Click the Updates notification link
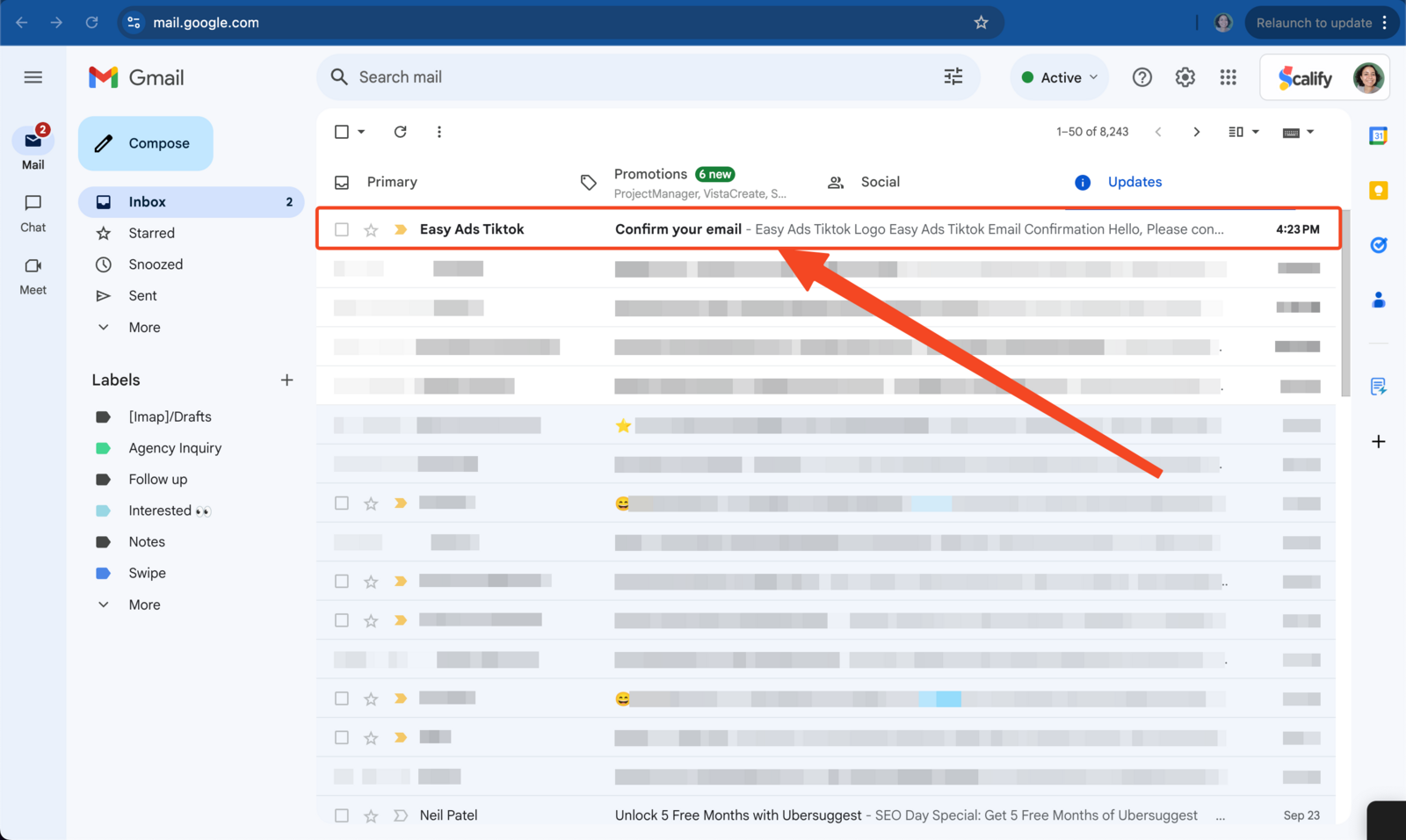Screen dimensions: 1406x840 pyautogui.click(x=1134, y=182)
